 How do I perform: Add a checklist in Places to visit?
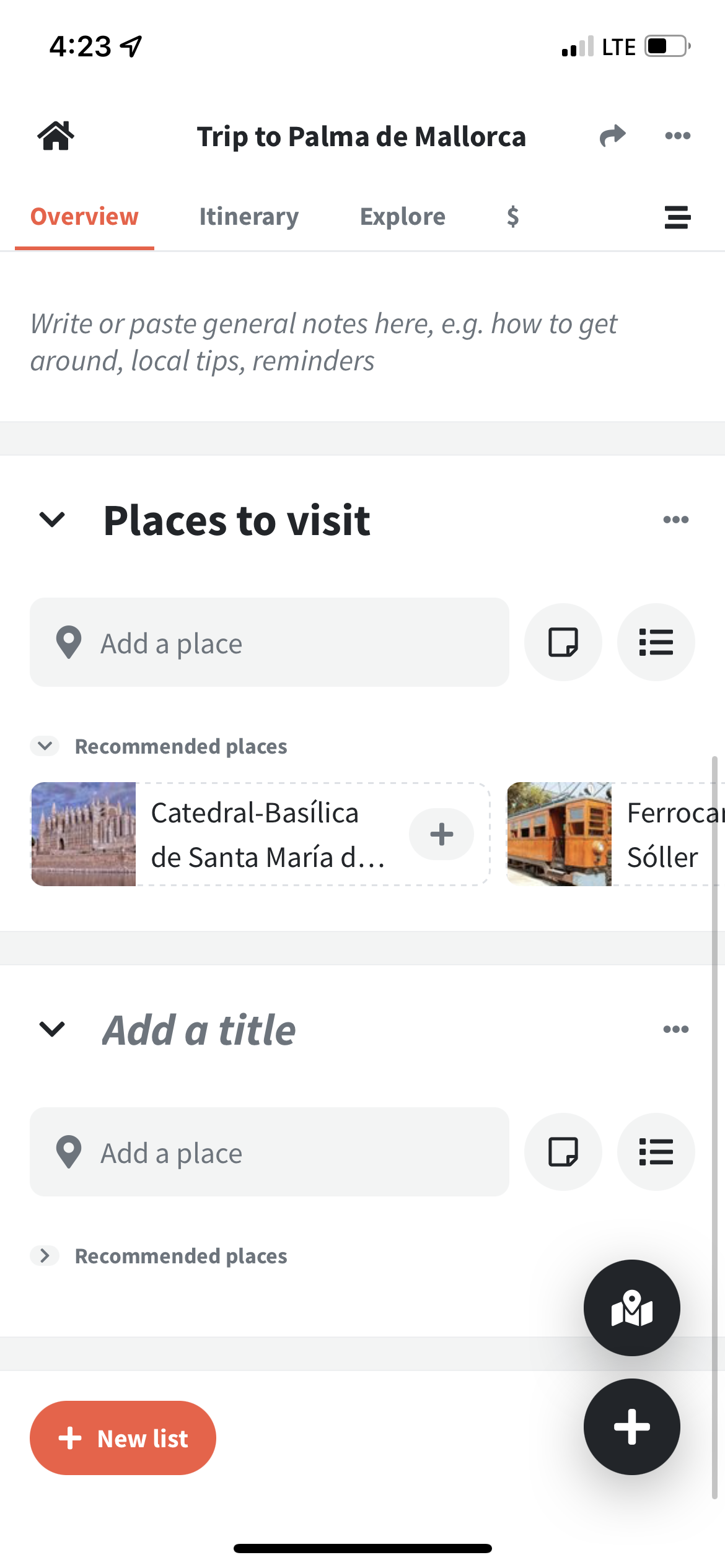656,642
